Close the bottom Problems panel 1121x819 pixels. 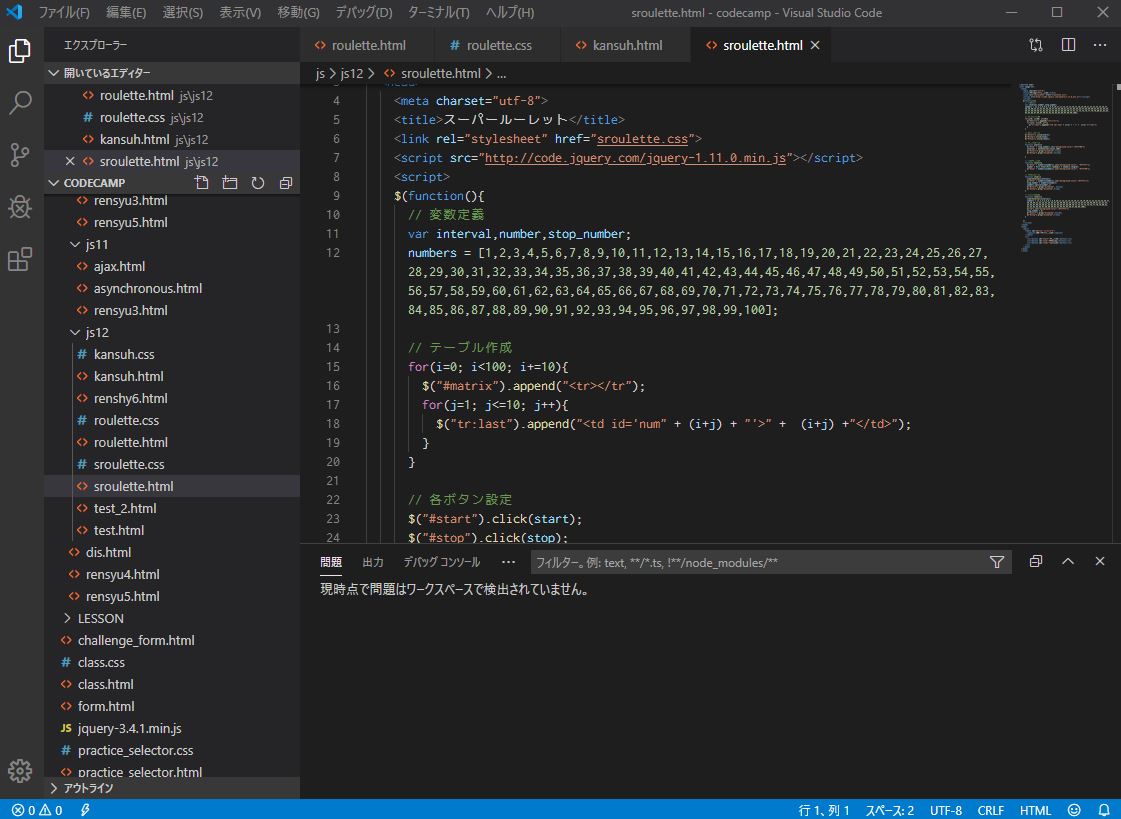point(1100,562)
